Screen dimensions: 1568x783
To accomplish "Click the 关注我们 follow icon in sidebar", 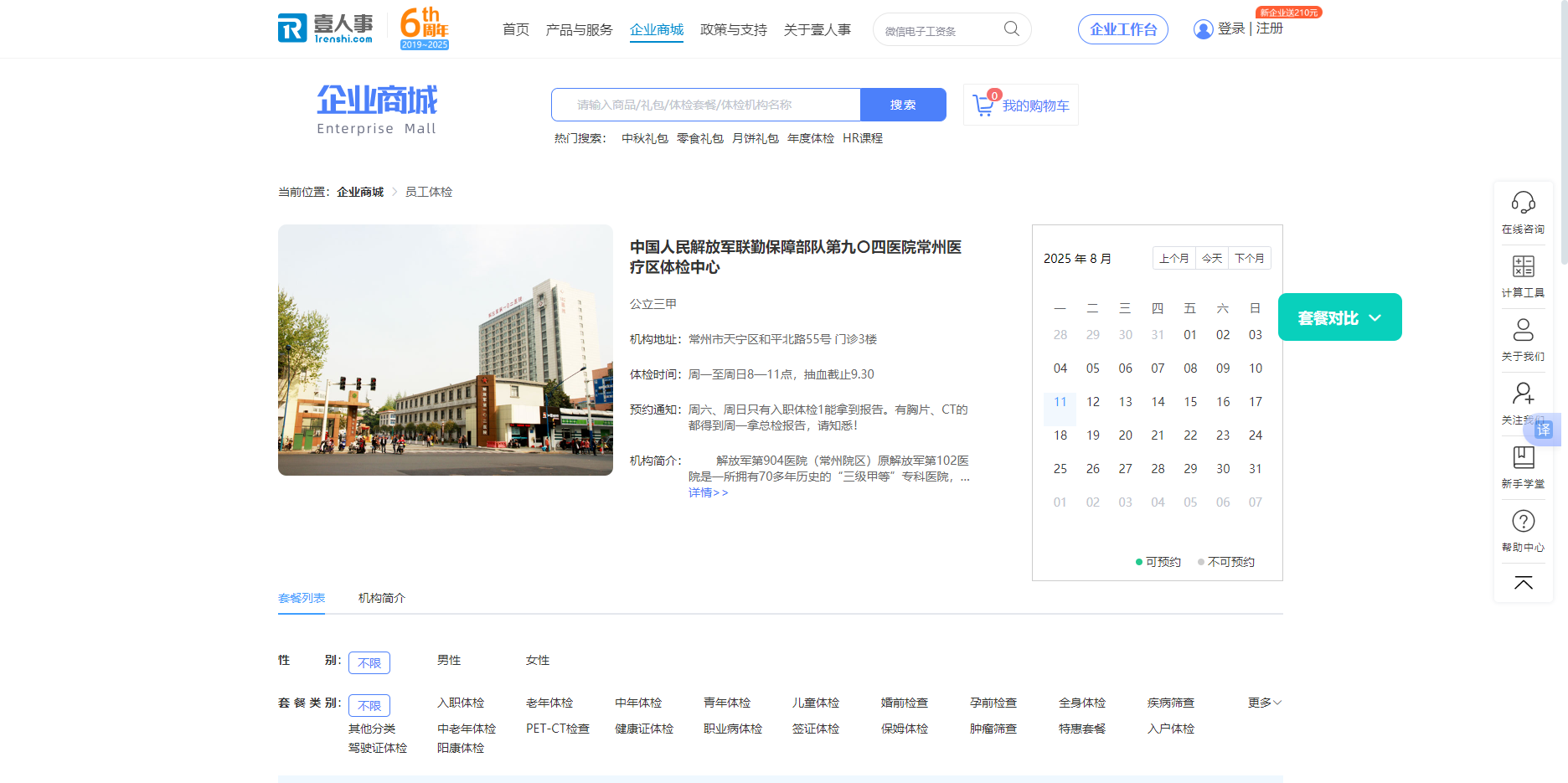I will pos(1524,393).
